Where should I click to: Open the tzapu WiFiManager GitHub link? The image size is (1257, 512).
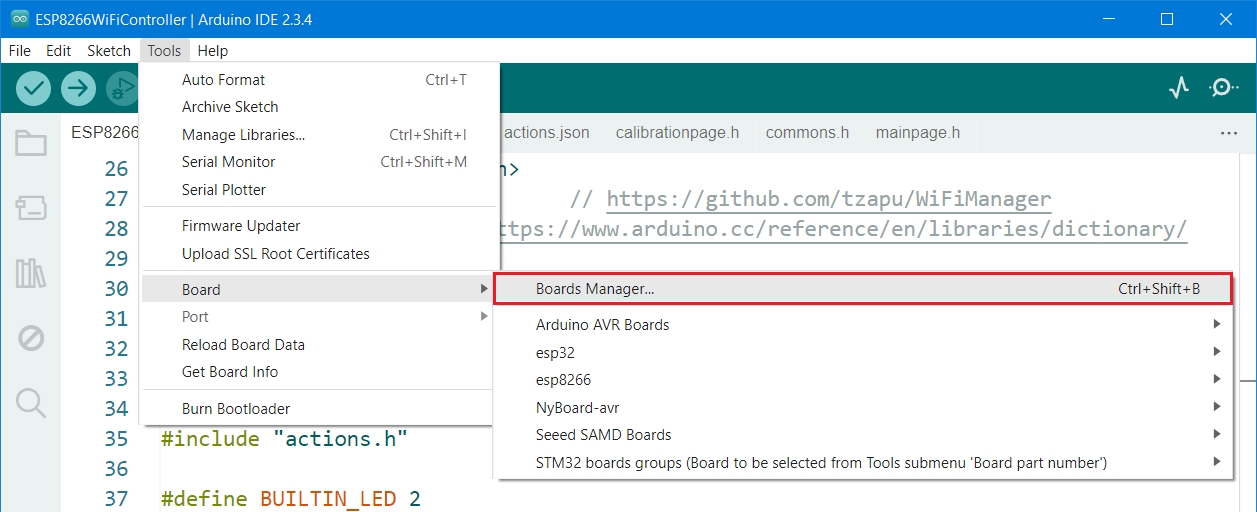pos(829,199)
